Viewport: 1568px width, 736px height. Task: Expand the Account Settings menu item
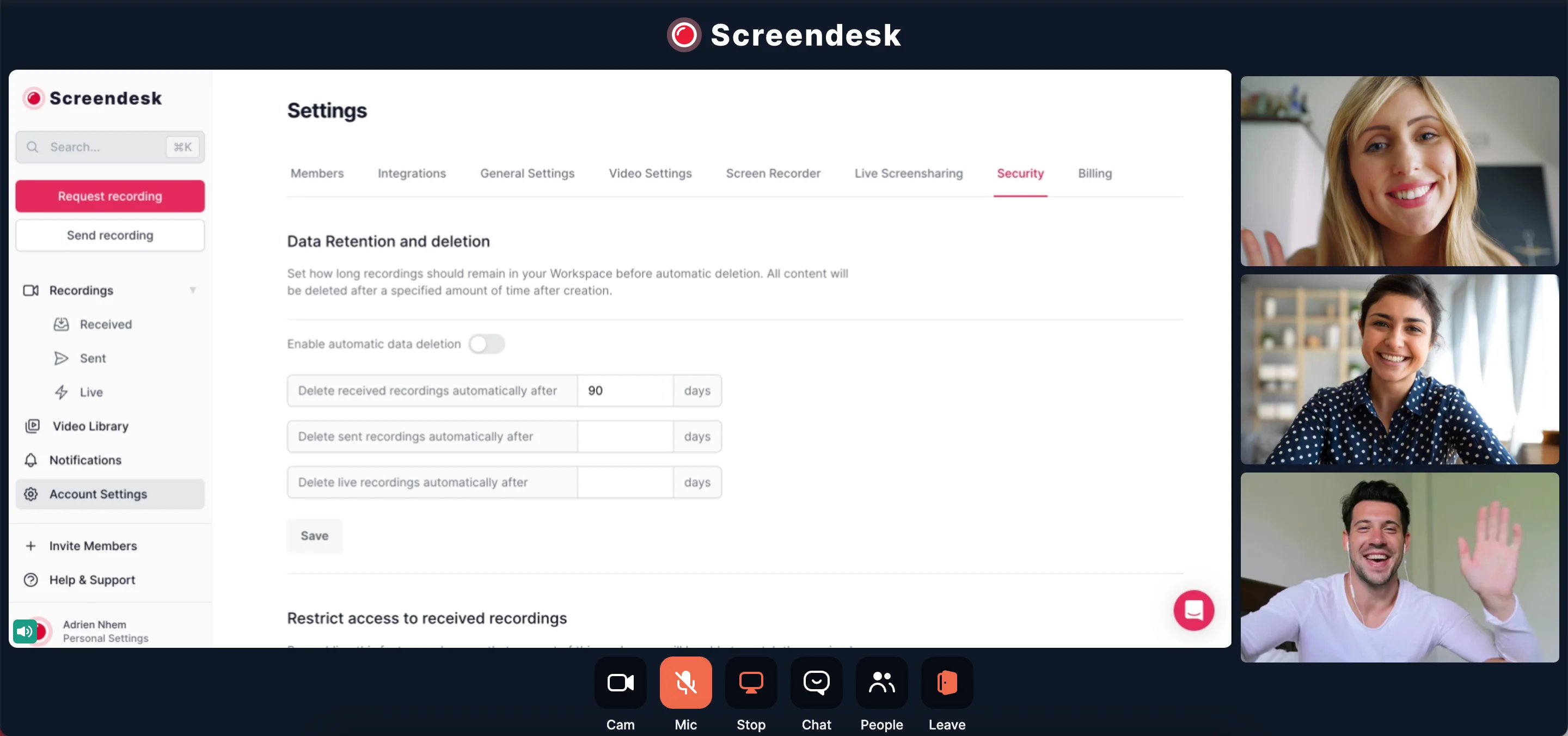pyautogui.click(x=109, y=493)
